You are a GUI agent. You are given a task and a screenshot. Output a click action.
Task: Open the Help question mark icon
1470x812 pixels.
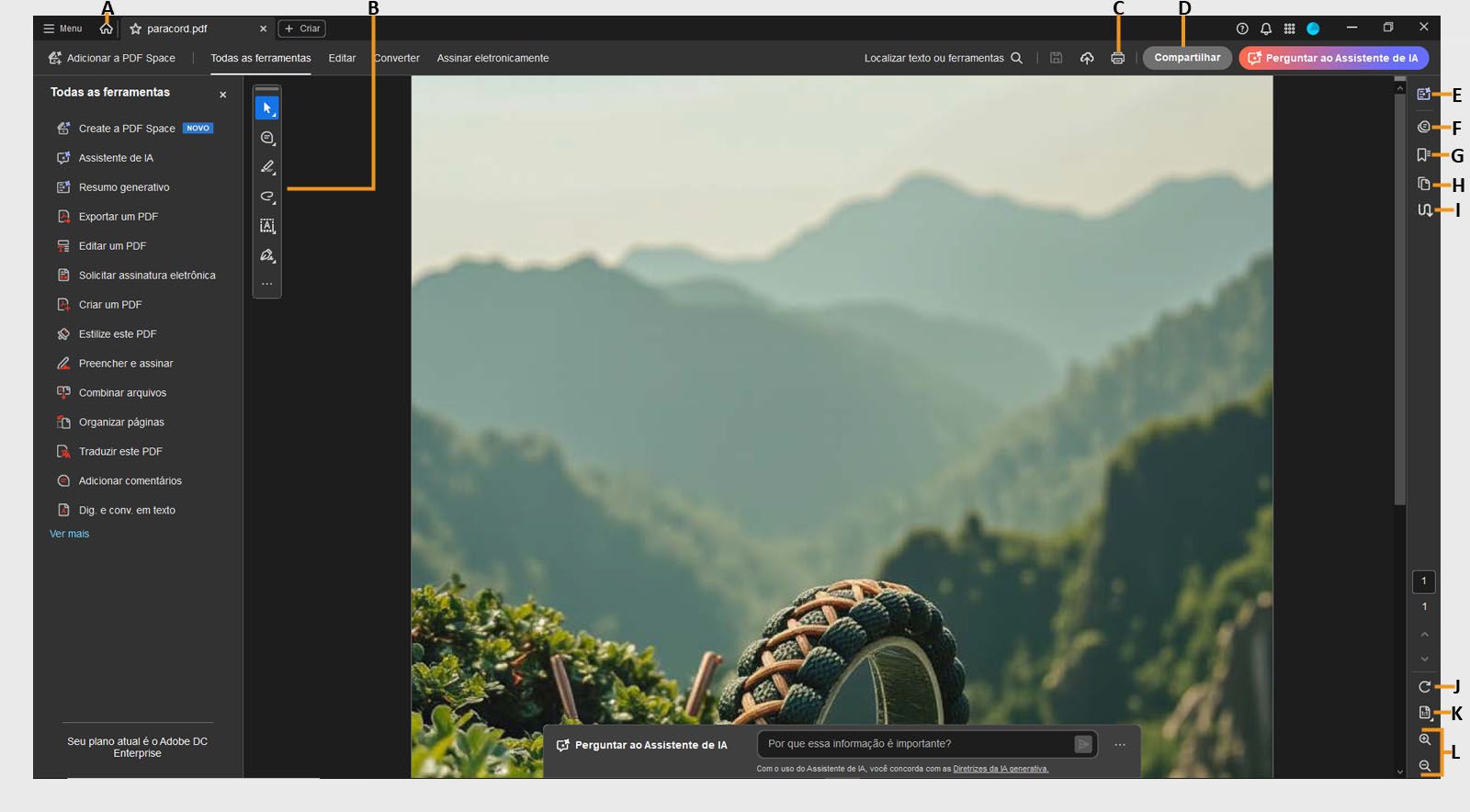point(1242,28)
